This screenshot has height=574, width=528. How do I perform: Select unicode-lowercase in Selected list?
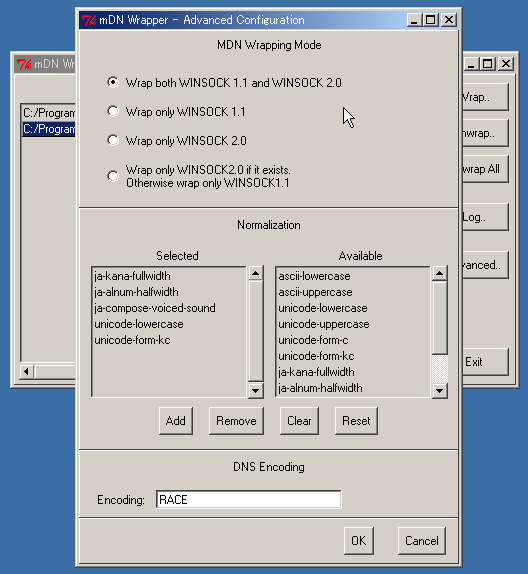click(139, 324)
